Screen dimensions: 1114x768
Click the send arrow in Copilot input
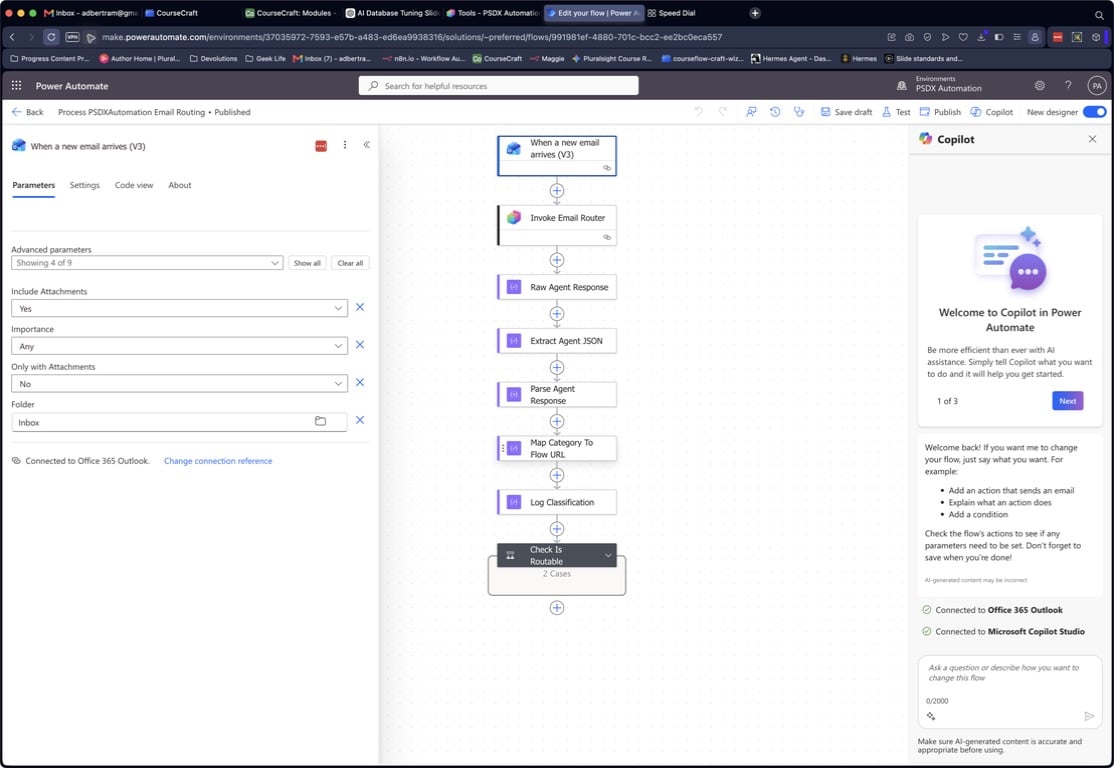pos(1089,716)
